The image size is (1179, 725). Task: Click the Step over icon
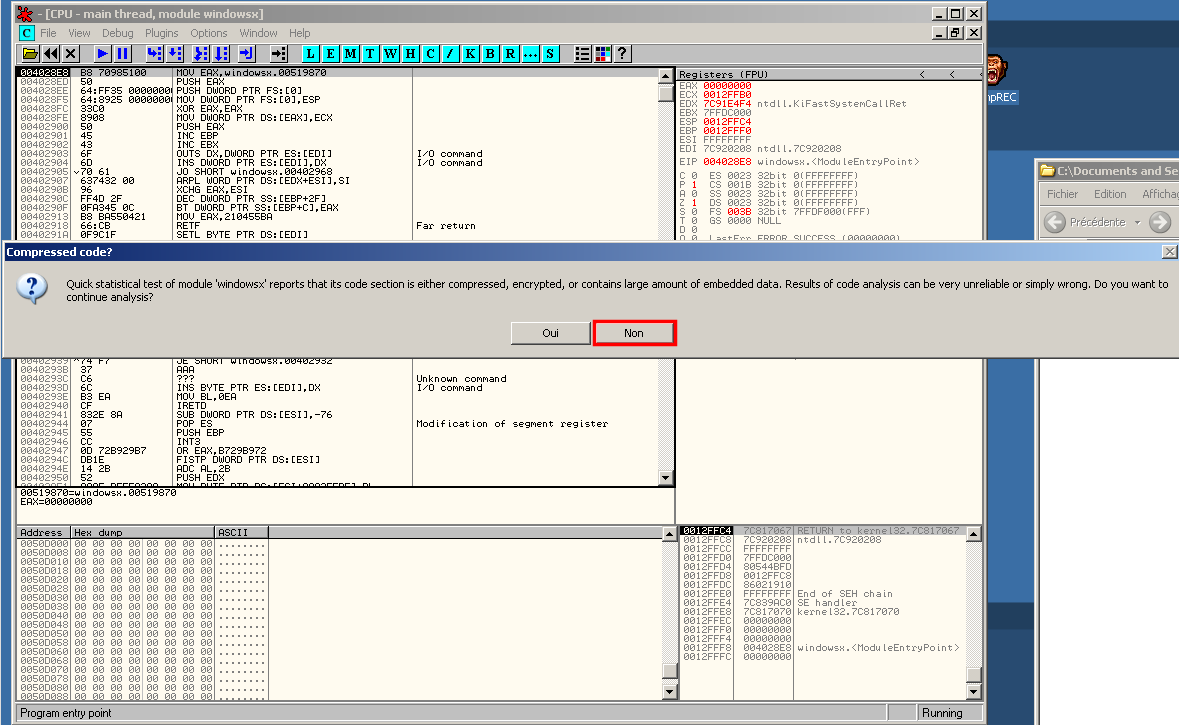click(x=175, y=53)
